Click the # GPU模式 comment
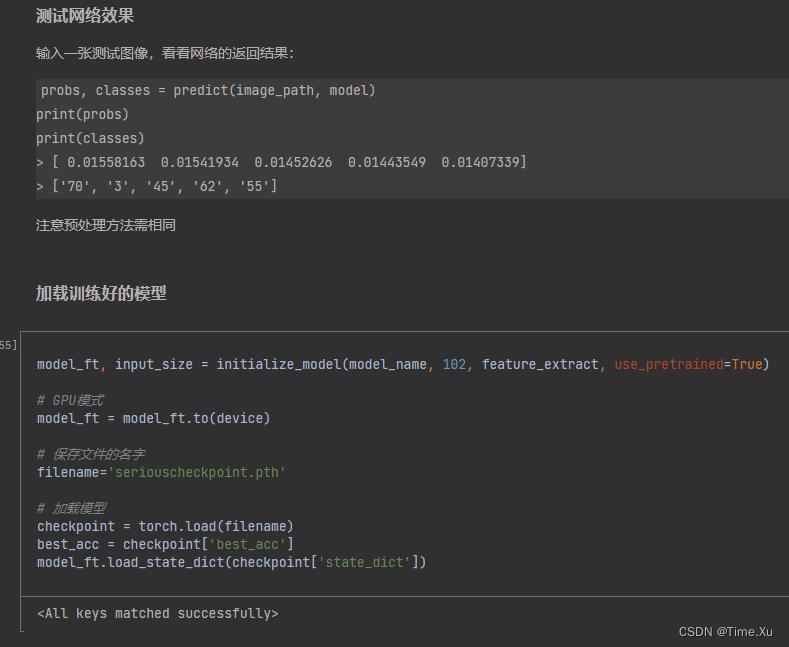The width and height of the screenshot is (789, 647). click(70, 400)
